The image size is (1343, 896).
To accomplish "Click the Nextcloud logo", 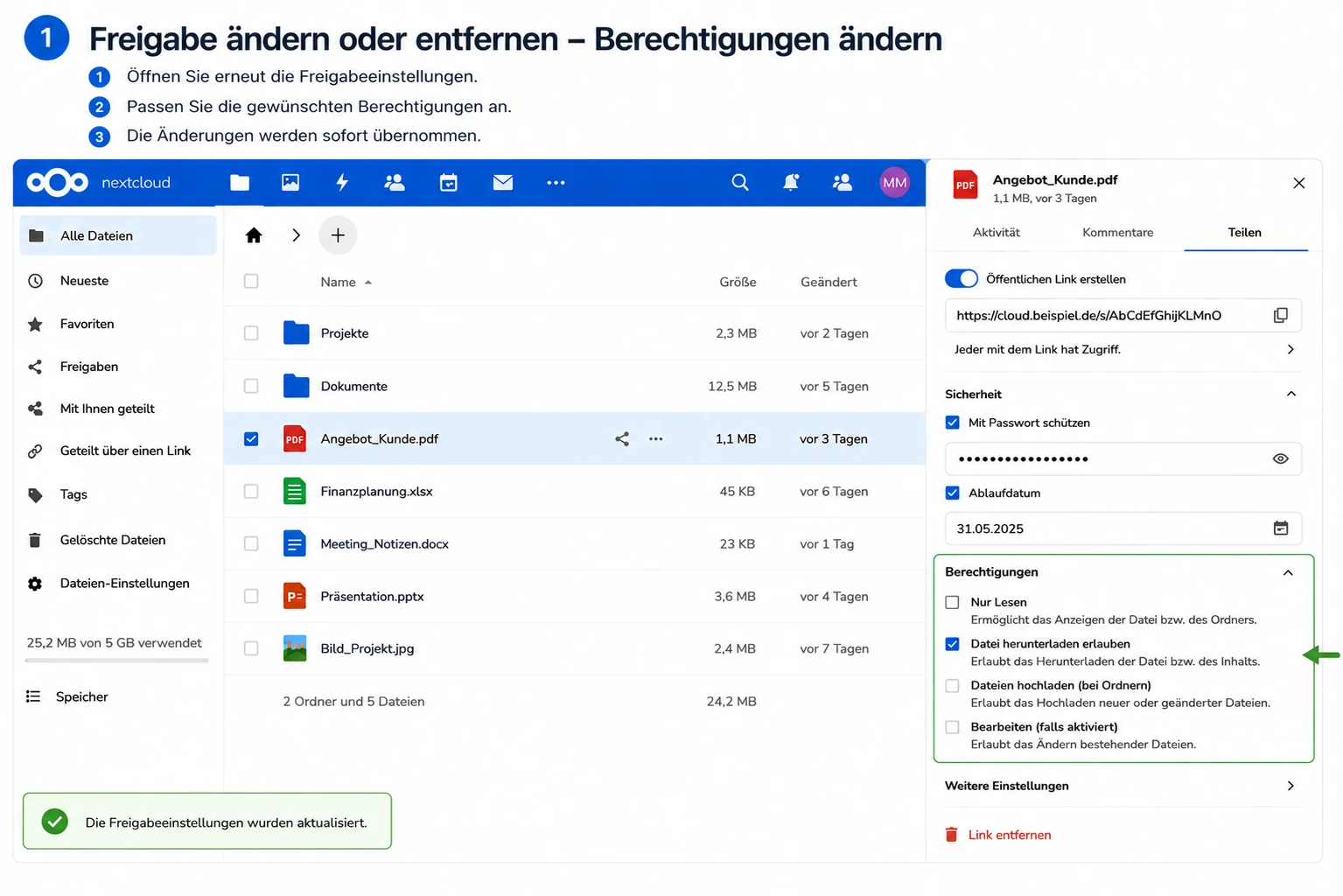I will coord(58,182).
